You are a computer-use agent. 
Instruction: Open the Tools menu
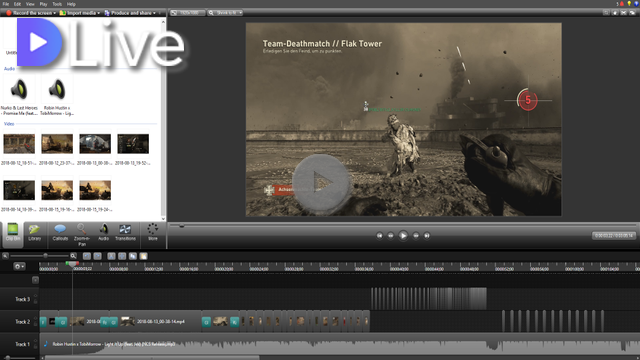(x=57, y=4)
